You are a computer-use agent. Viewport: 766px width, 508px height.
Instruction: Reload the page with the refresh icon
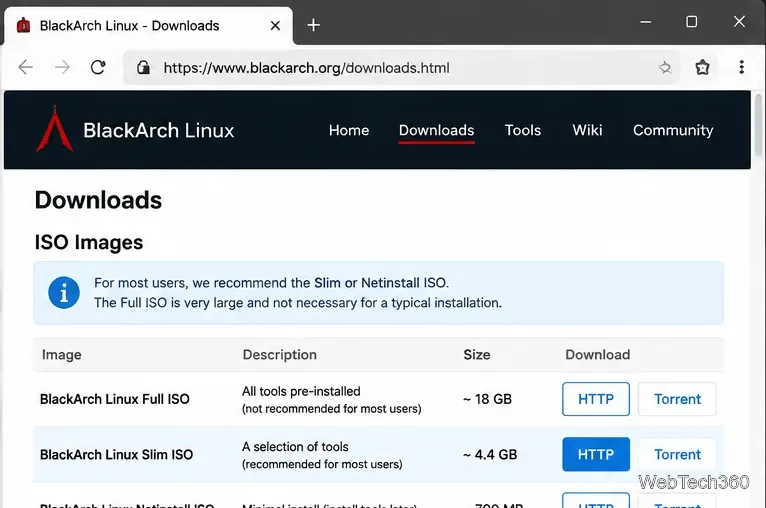pyautogui.click(x=98, y=67)
